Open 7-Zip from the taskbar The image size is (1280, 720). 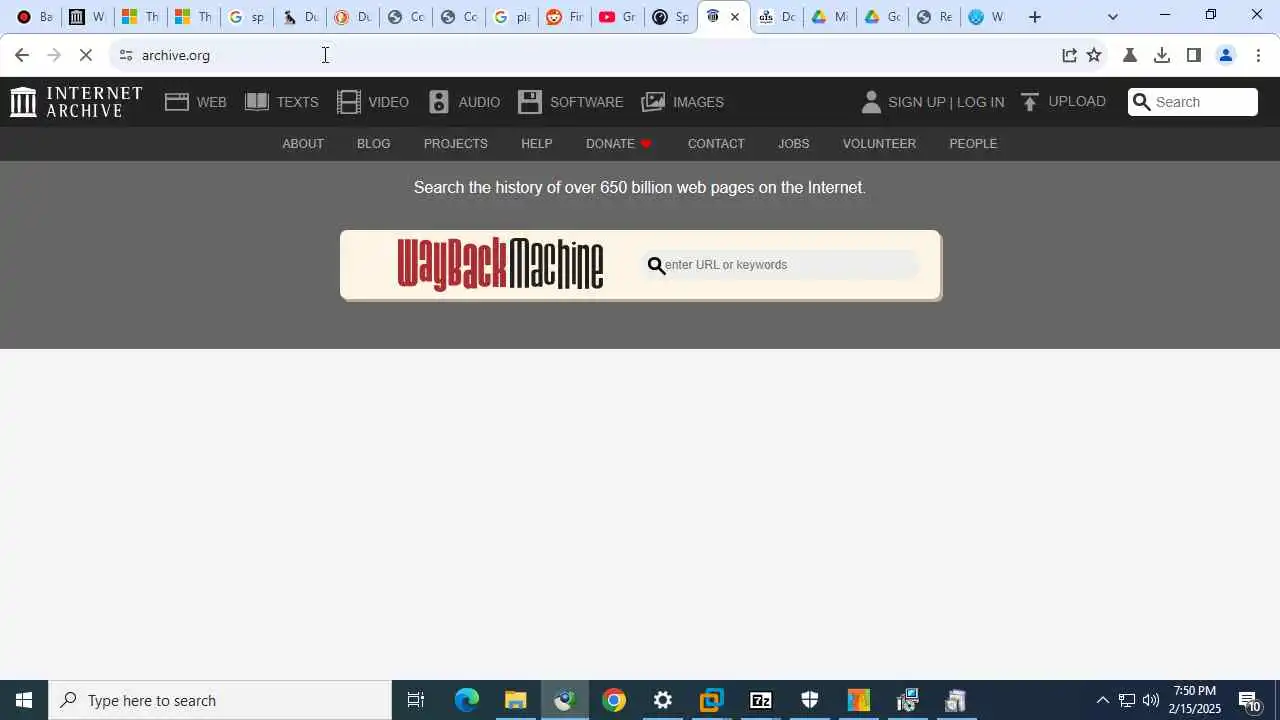[x=761, y=700]
